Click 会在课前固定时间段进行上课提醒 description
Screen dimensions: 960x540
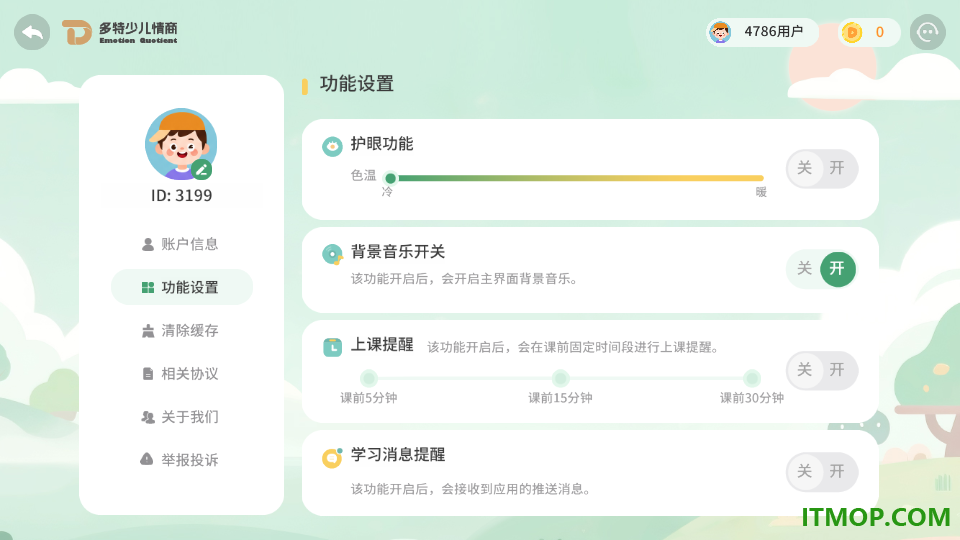pyautogui.click(x=618, y=347)
